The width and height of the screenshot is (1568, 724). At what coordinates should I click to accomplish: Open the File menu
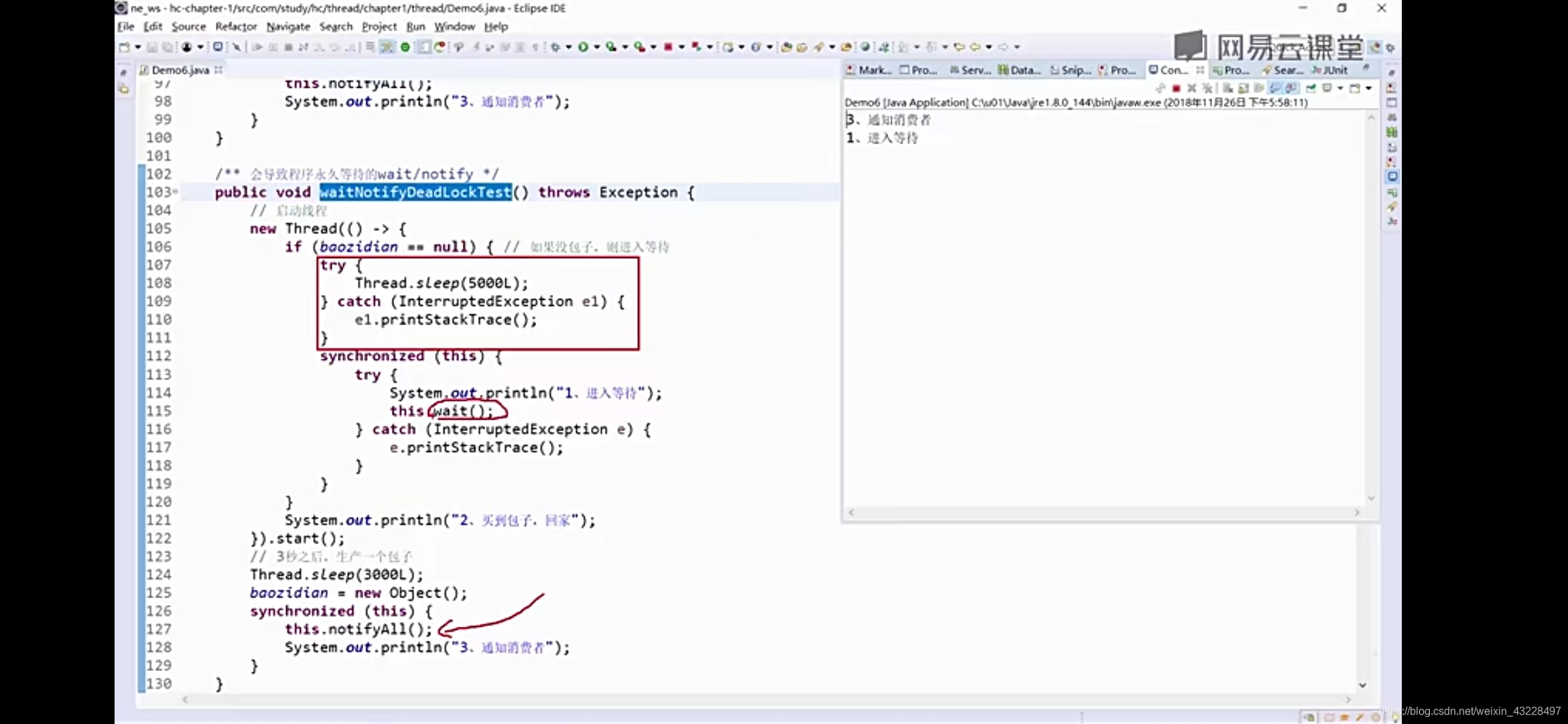coord(126,27)
